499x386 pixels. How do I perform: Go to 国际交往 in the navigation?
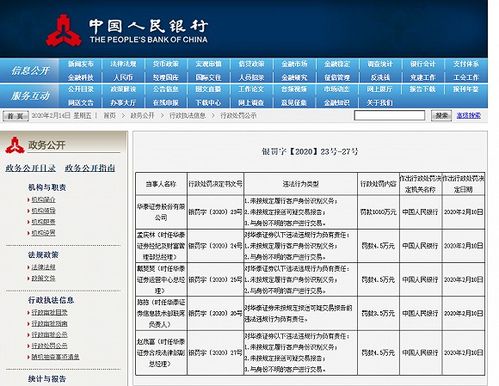(208, 77)
